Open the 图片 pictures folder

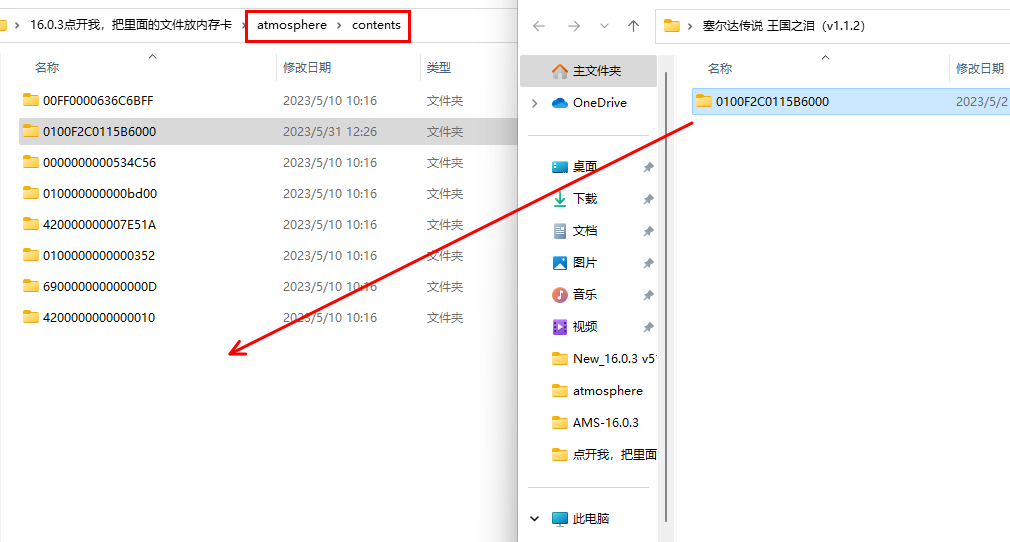pyautogui.click(x=584, y=263)
